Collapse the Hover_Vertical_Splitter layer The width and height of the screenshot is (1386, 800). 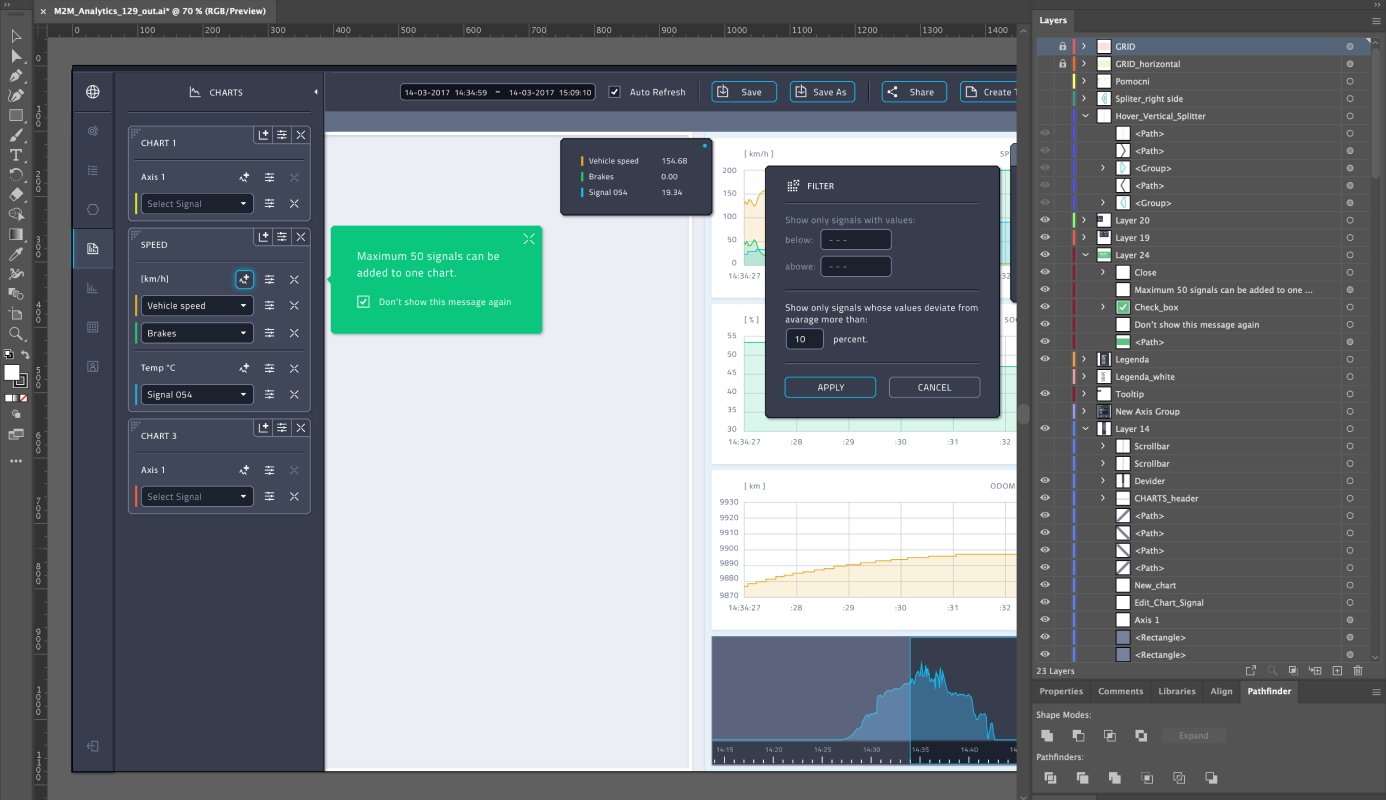1084,115
